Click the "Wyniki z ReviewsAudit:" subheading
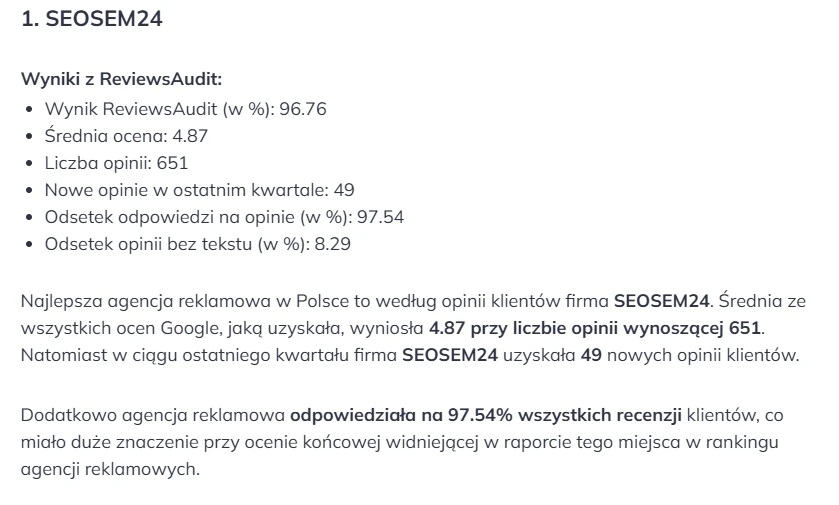The image size is (839, 505). [121, 78]
